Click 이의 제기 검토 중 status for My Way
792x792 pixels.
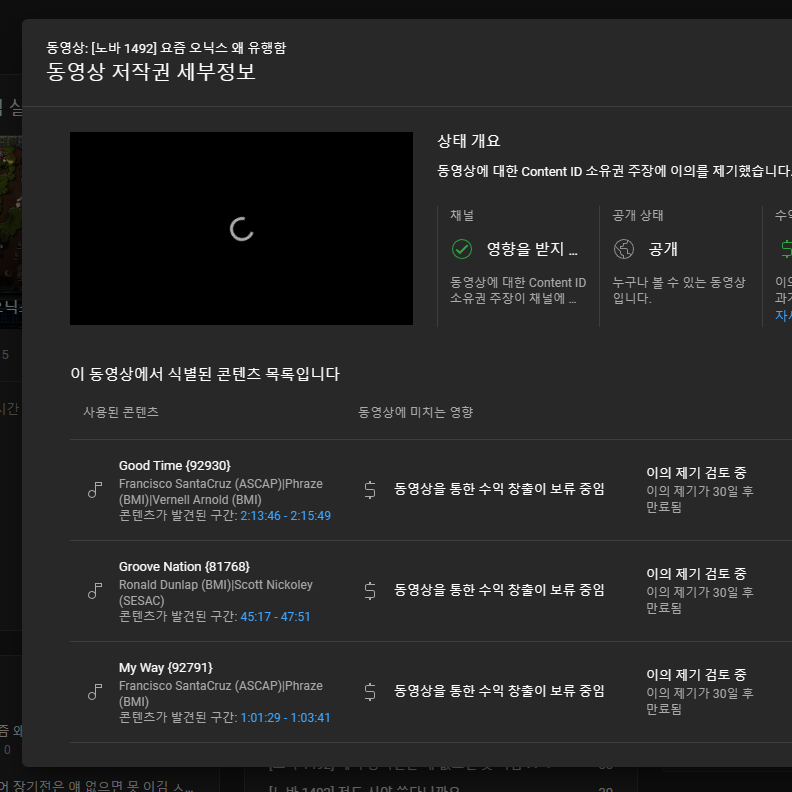(x=696, y=675)
